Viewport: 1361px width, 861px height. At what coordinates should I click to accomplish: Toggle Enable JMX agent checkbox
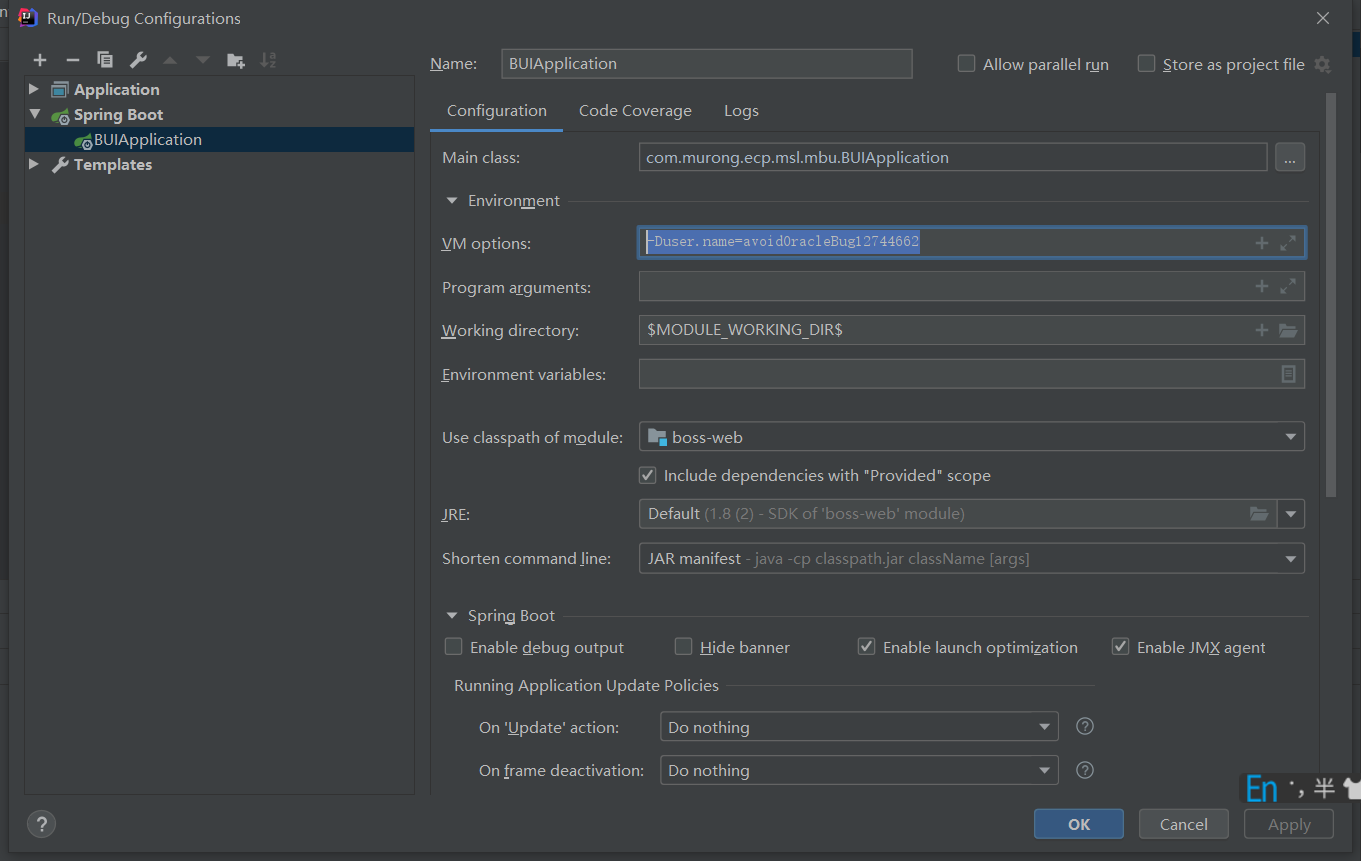point(1120,647)
